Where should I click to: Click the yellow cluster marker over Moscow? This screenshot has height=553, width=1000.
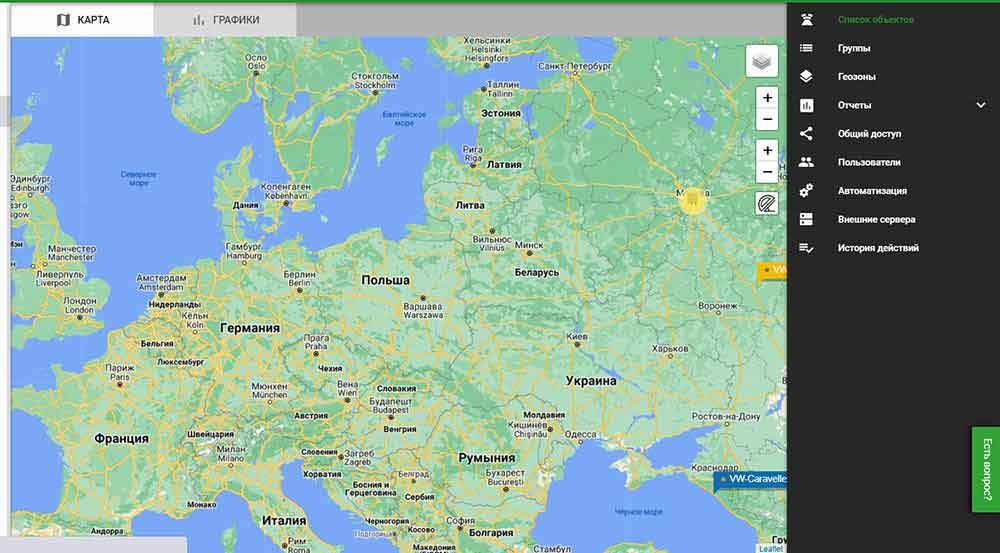(x=692, y=199)
